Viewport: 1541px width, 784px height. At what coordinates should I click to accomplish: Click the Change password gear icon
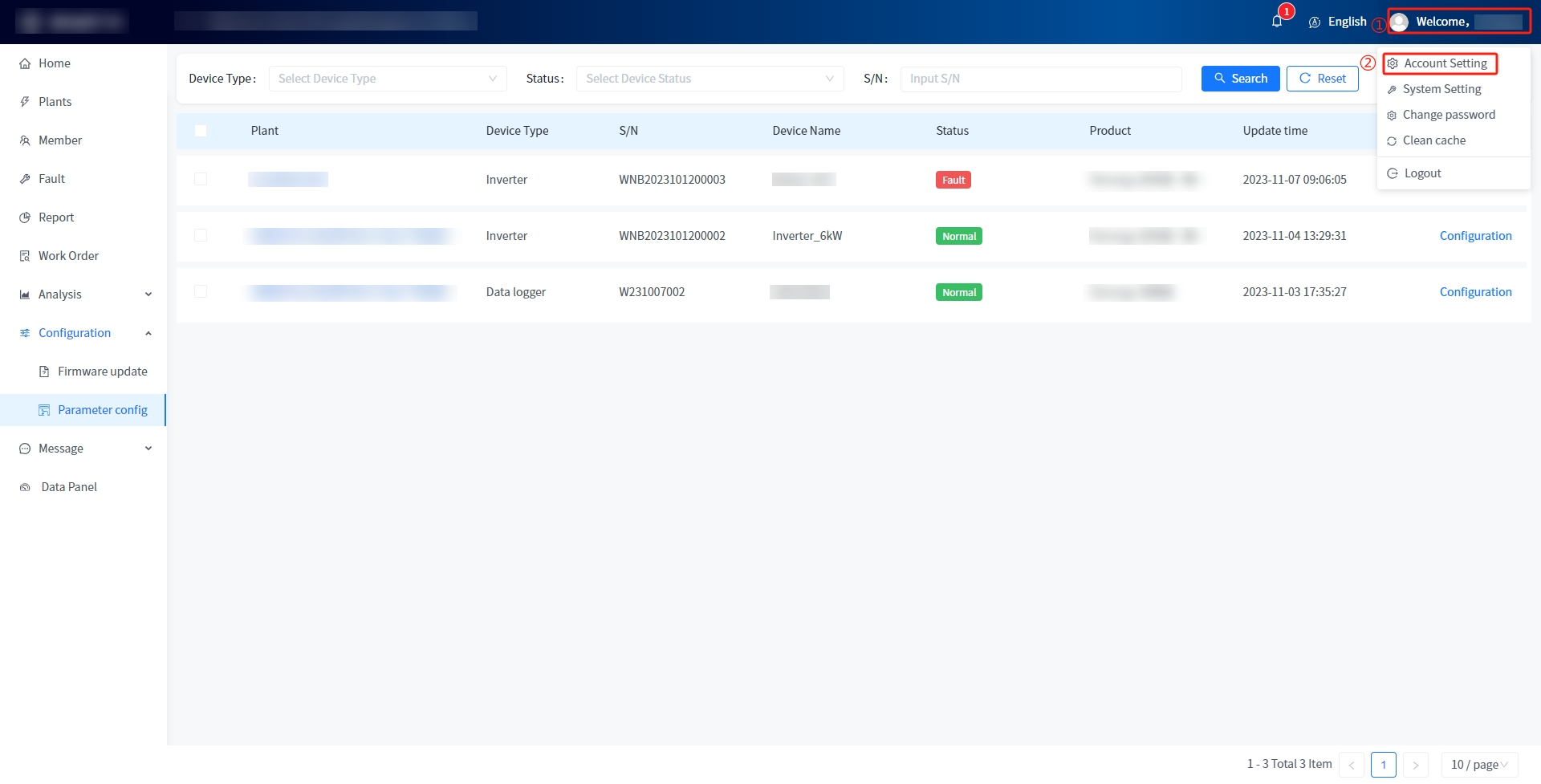[1392, 116]
